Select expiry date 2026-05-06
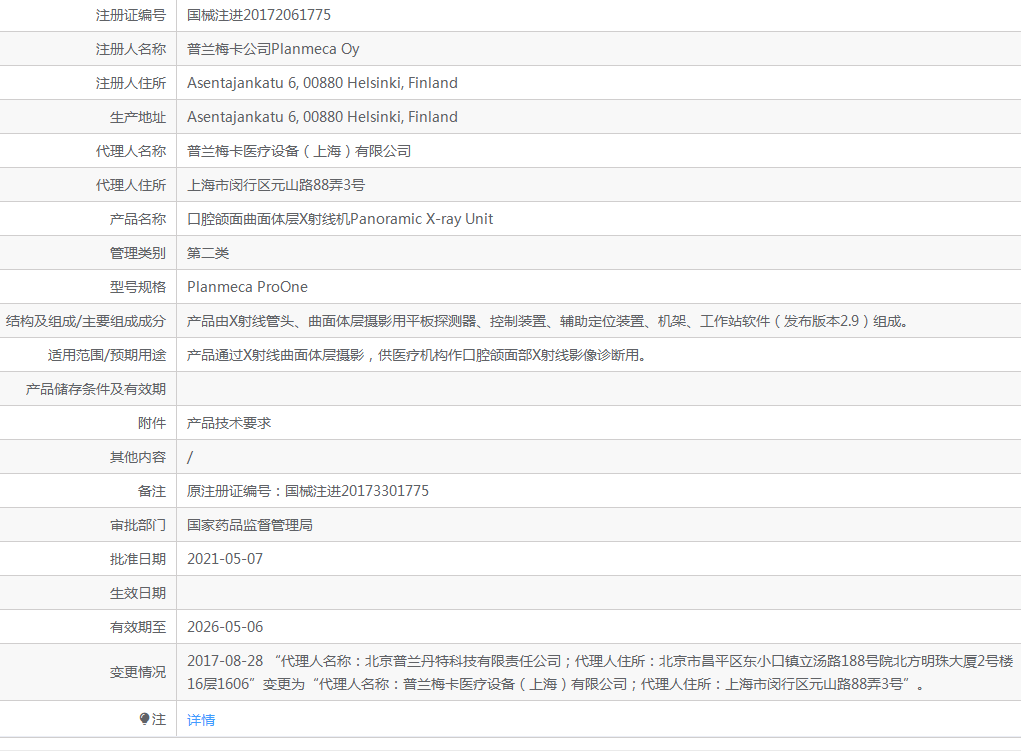 click(225, 627)
